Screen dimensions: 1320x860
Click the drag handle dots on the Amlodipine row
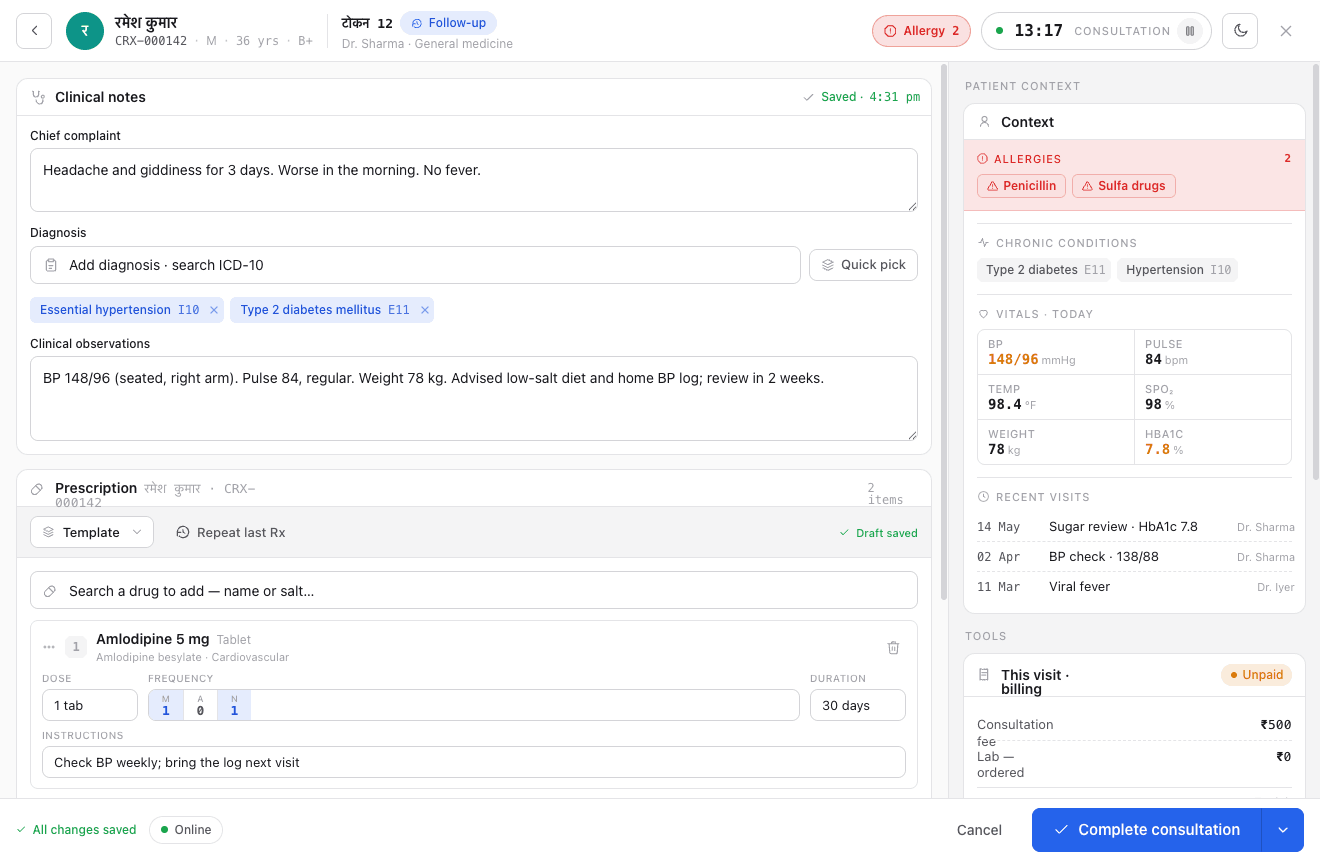(x=49, y=647)
